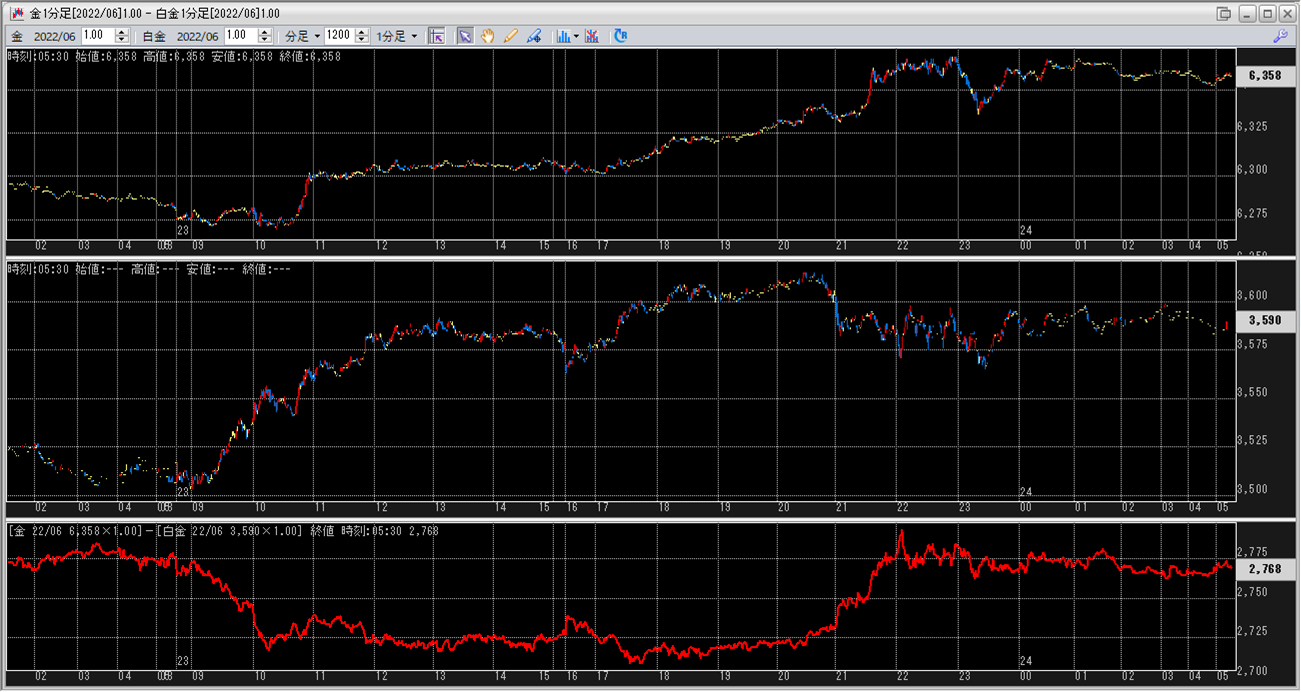Click the gold 1.00 multiplier field
This screenshot has height=692, width=1301.
[x=98, y=36]
